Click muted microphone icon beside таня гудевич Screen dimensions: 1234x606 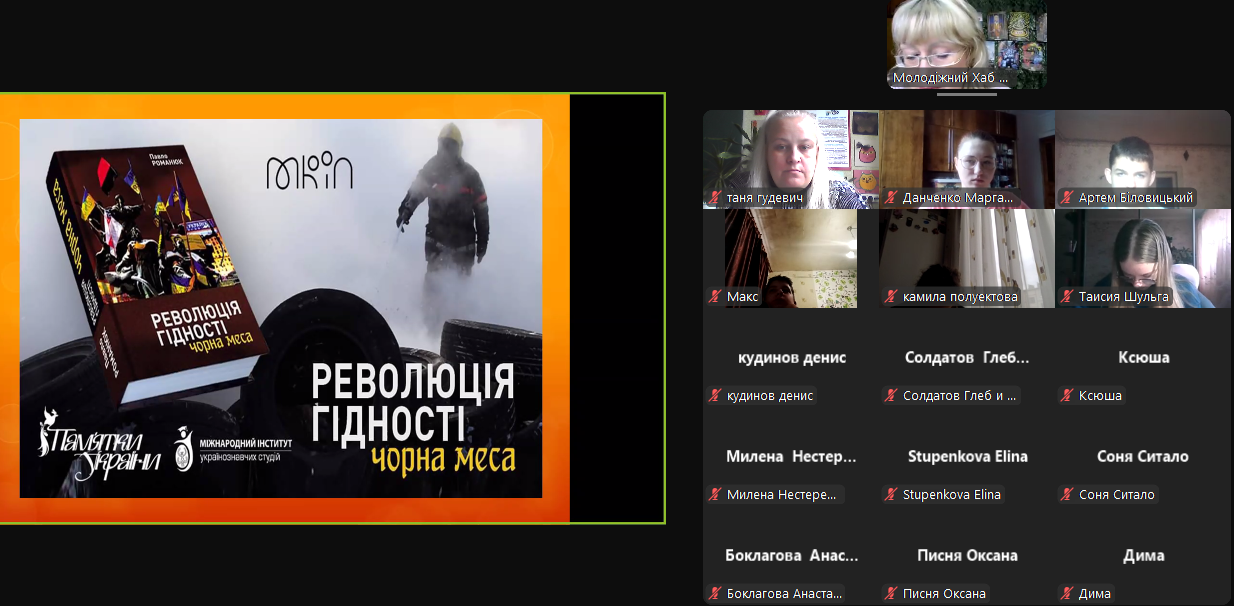[x=715, y=198]
